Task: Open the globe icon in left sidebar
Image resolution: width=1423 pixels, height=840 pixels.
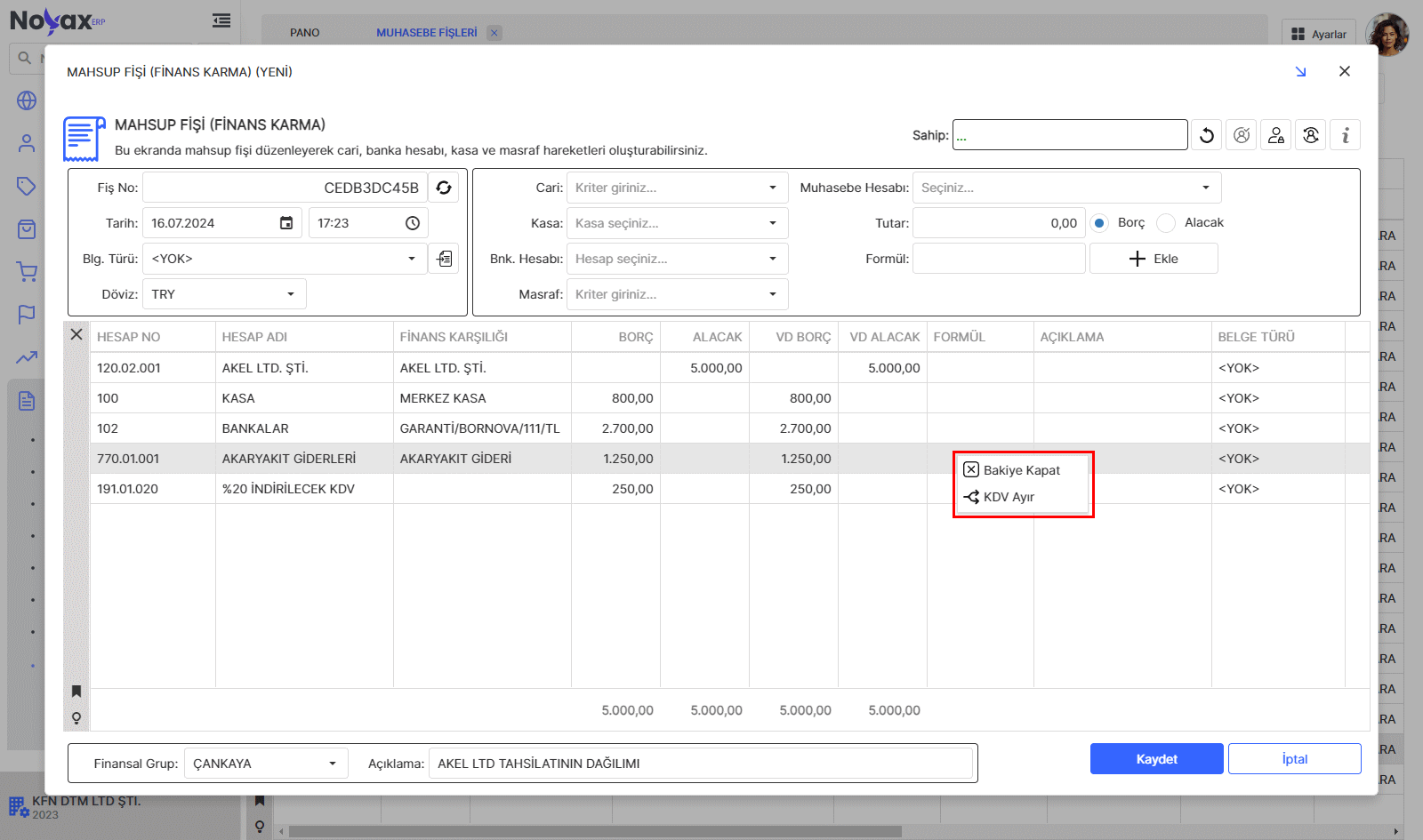Action: pyautogui.click(x=27, y=100)
